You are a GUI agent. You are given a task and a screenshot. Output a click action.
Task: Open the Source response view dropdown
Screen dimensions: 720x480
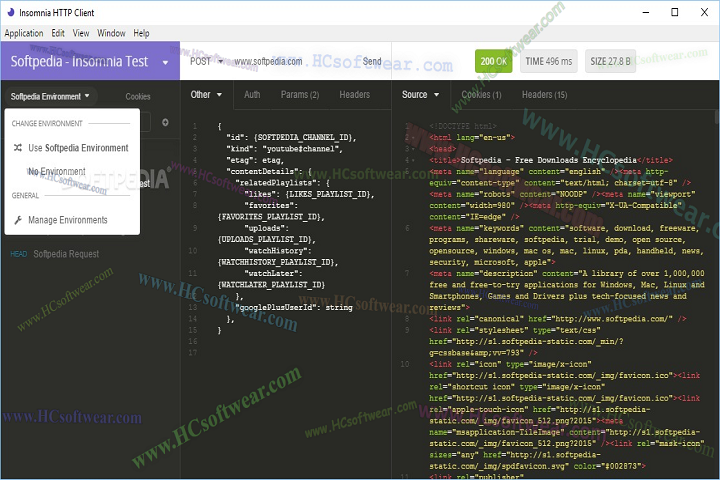(420, 95)
